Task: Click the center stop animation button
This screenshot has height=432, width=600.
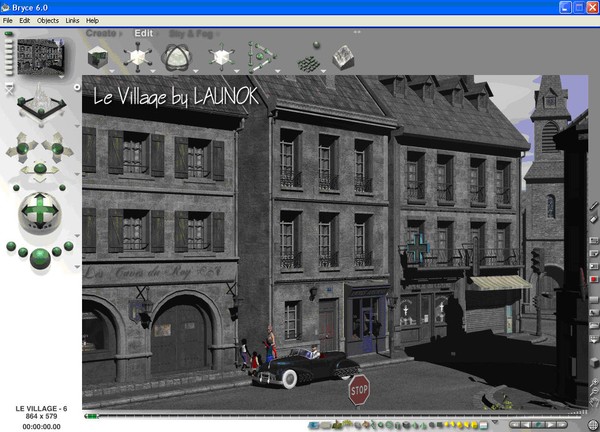Action: point(538,424)
